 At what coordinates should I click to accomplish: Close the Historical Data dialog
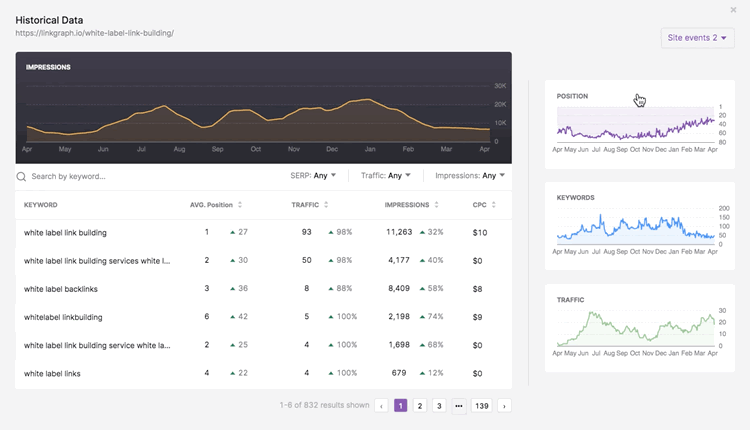pyautogui.click(x=734, y=10)
